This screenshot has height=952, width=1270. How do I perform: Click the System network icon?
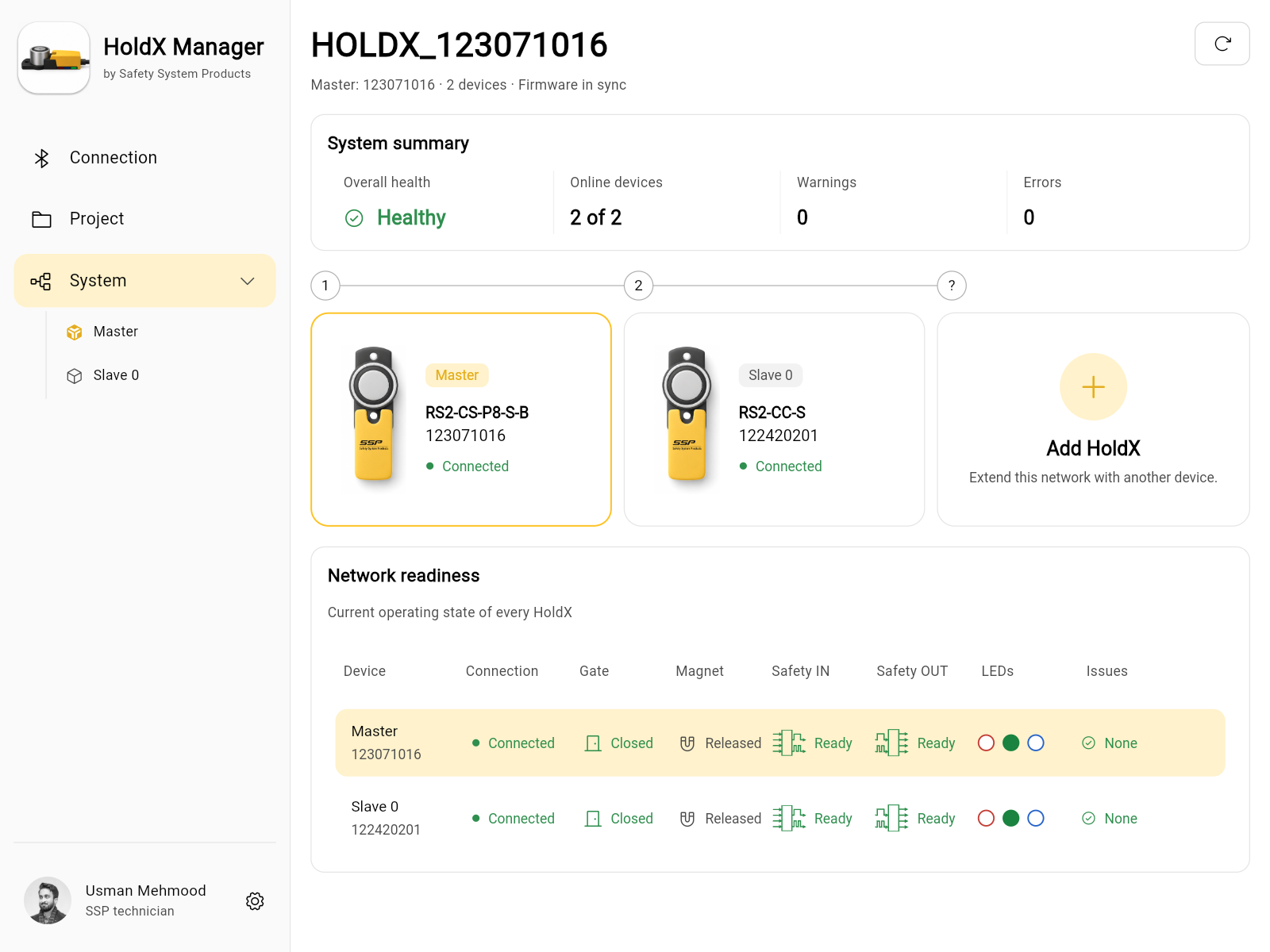pyautogui.click(x=41, y=281)
